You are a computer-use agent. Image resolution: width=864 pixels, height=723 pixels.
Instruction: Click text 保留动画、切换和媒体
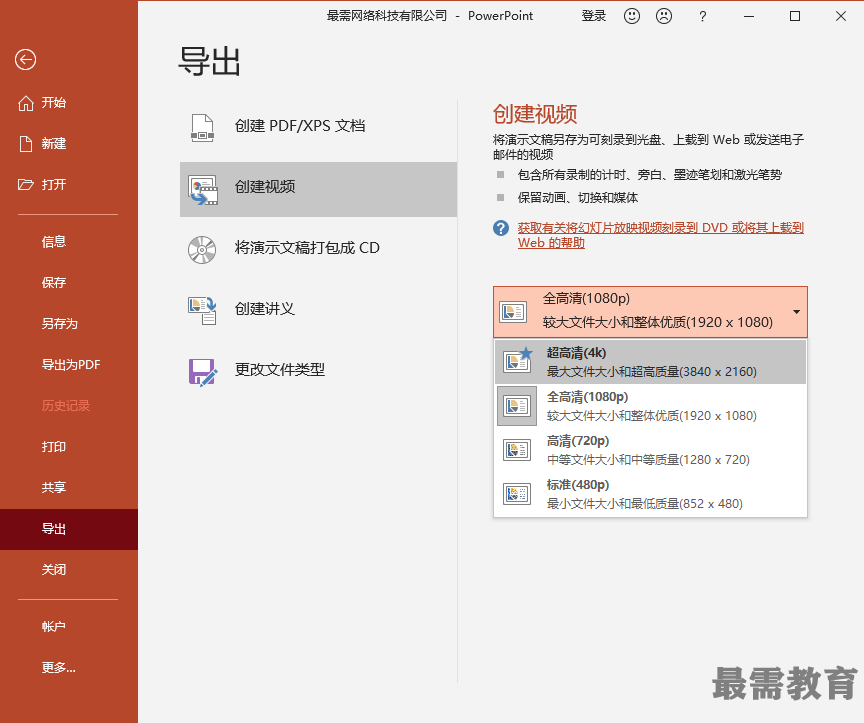click(x=577, y=198)
